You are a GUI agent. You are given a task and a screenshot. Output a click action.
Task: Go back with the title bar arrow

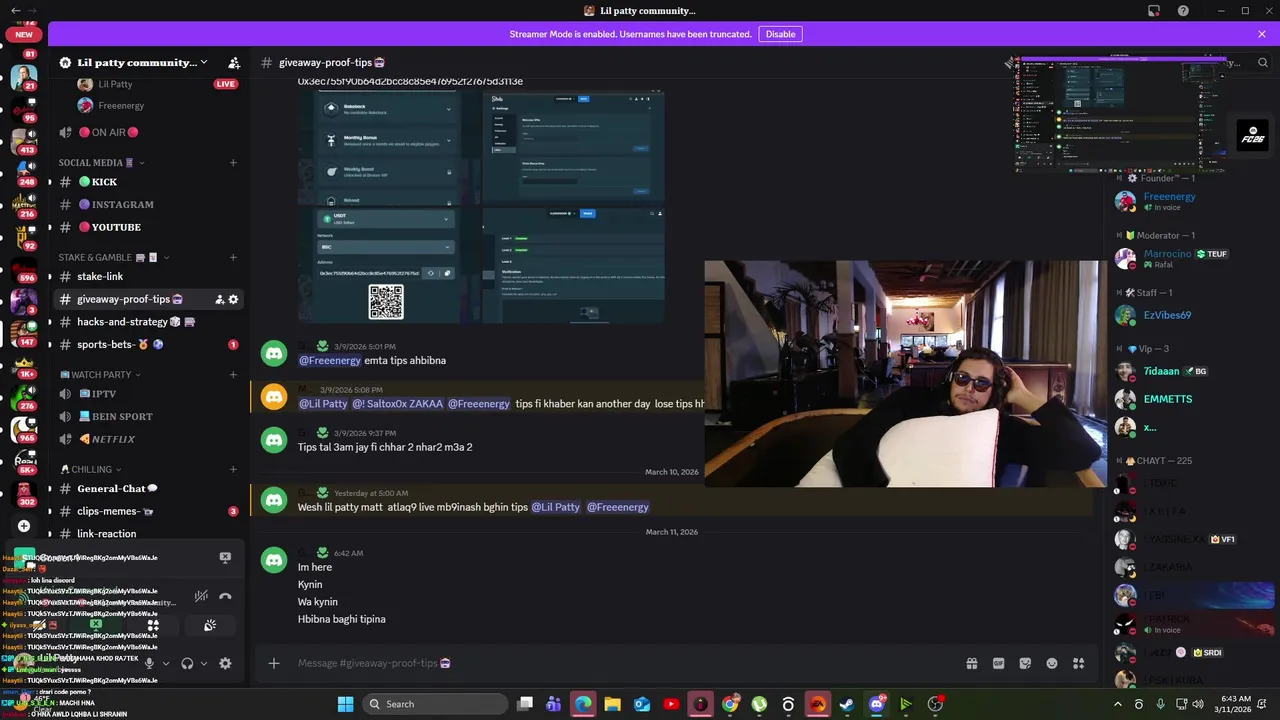click(15, 11)
